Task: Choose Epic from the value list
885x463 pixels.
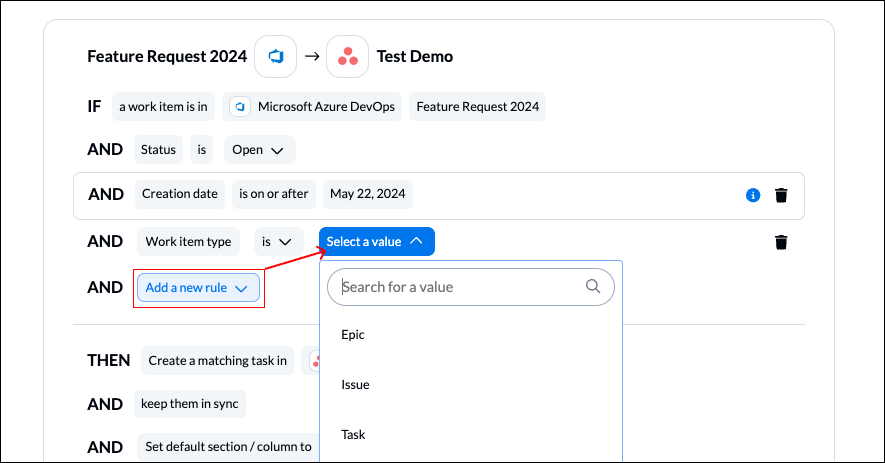Action: click(353, 335)
